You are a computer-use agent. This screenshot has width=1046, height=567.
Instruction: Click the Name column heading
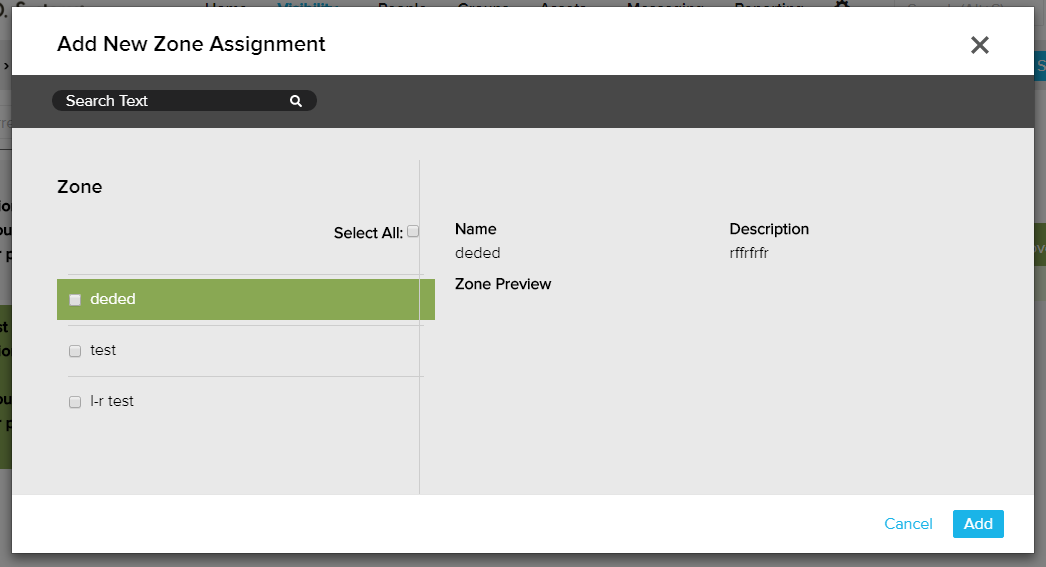tap(475, 229)
